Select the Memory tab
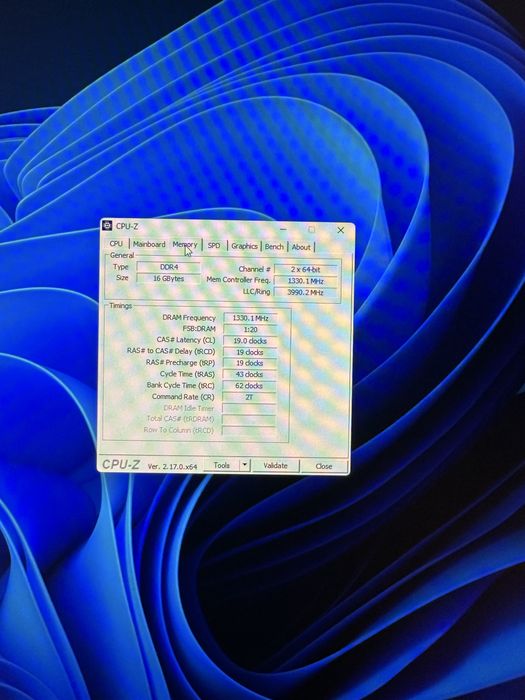Viewport: 525px width, 700px height. click(x=185, y=245)
